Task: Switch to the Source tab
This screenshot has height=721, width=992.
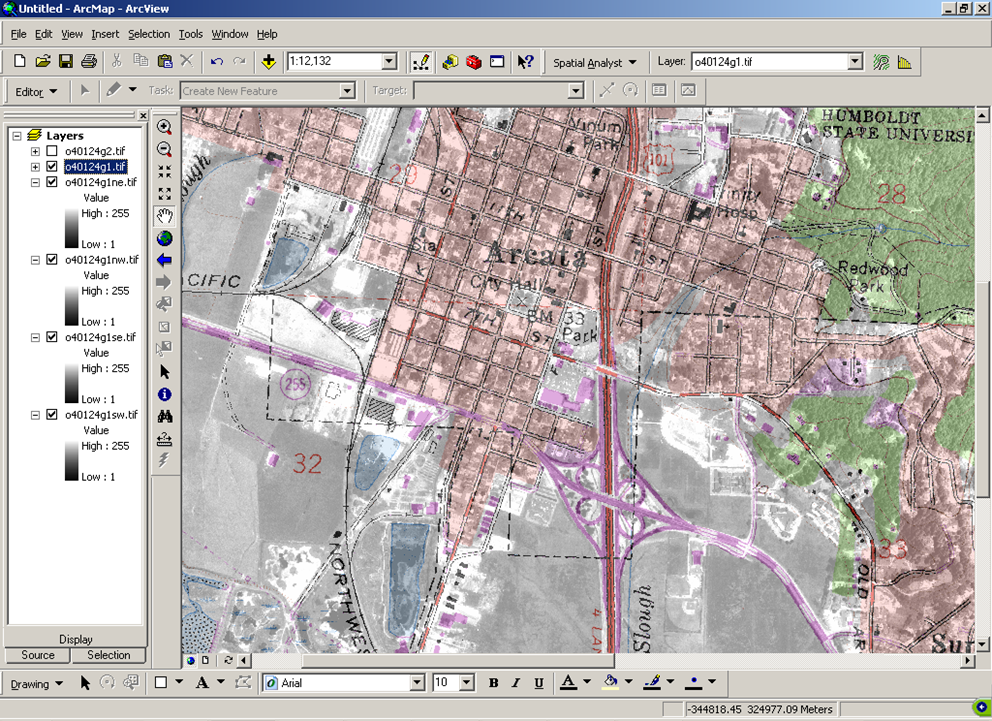Action: click(38, 655)
